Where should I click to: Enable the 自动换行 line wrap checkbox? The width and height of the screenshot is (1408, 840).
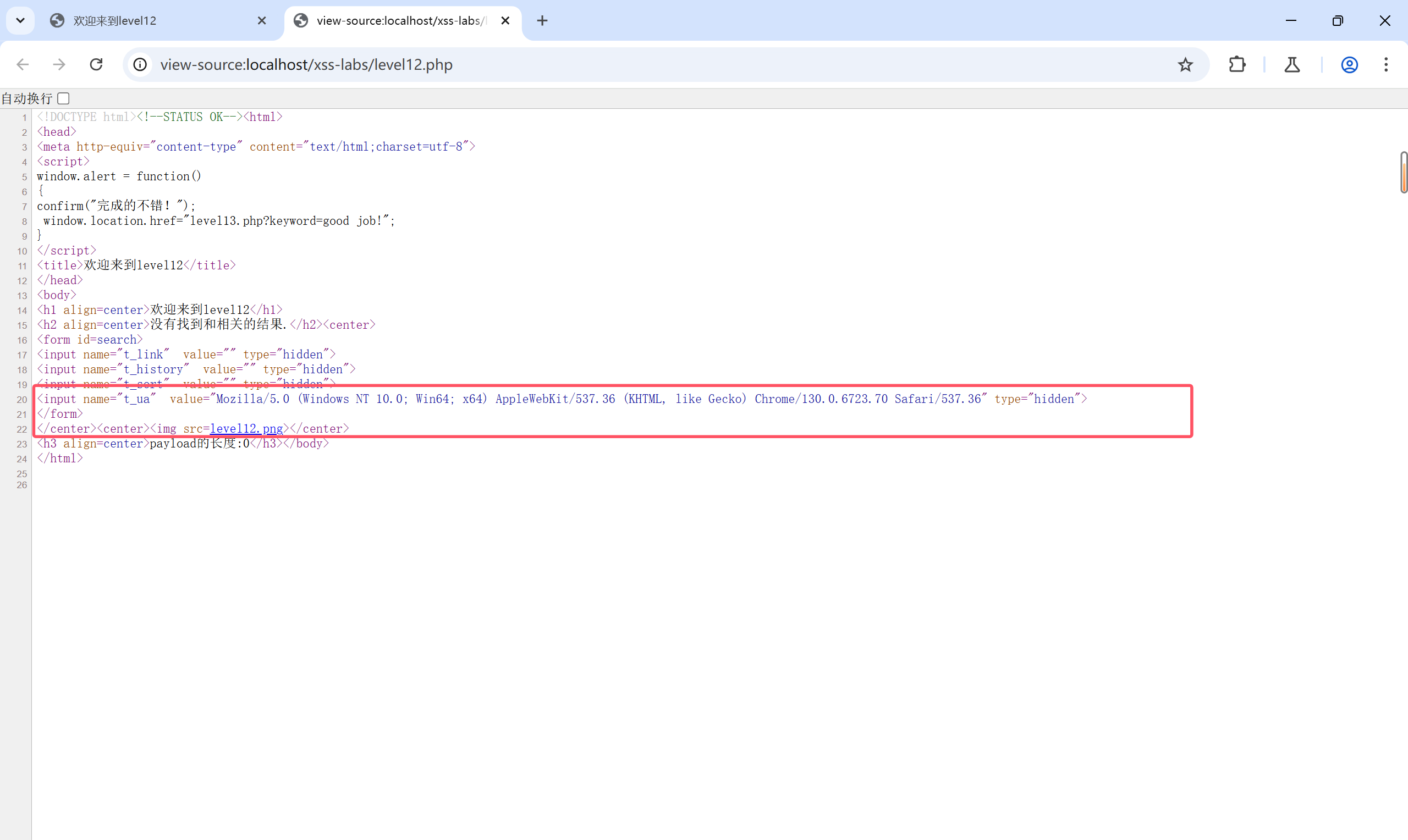click(x=63, y=98)
